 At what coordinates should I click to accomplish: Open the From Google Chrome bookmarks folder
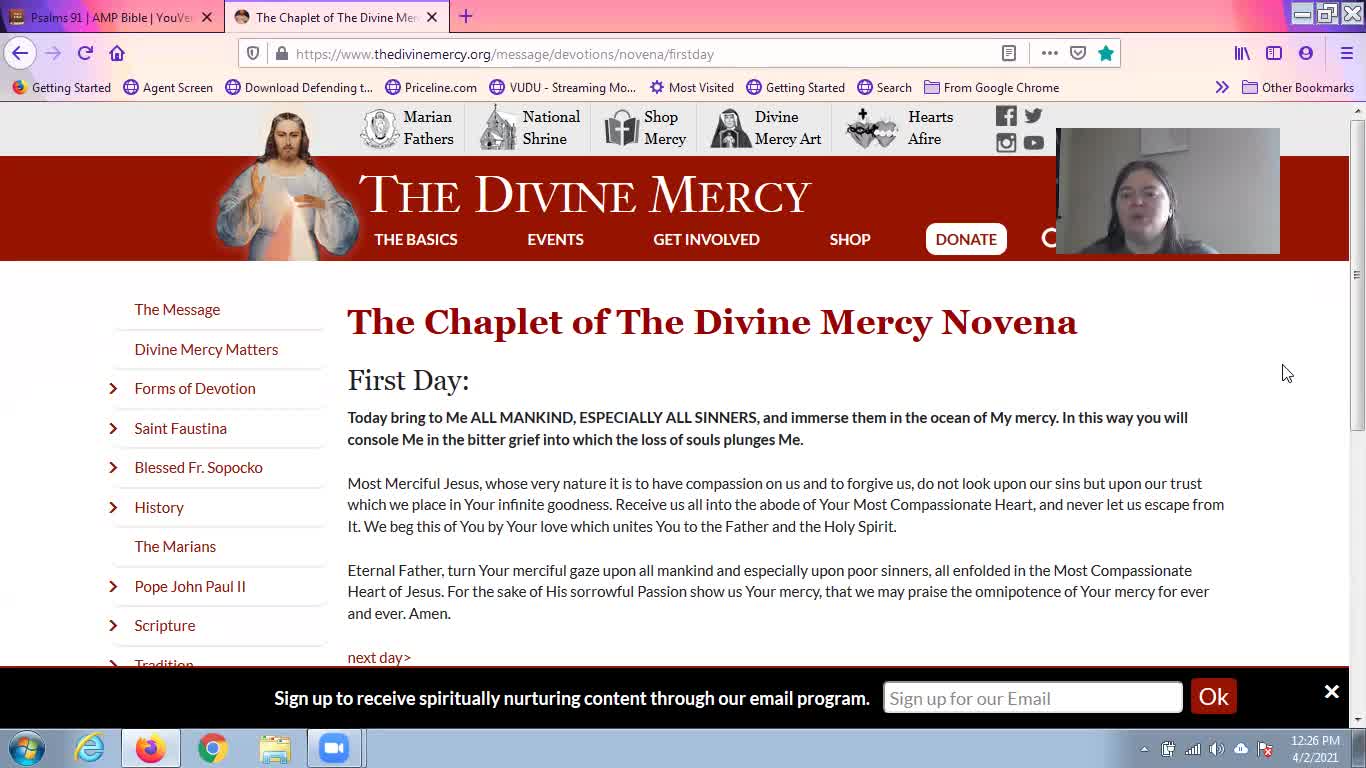click(x=991, y=87)
